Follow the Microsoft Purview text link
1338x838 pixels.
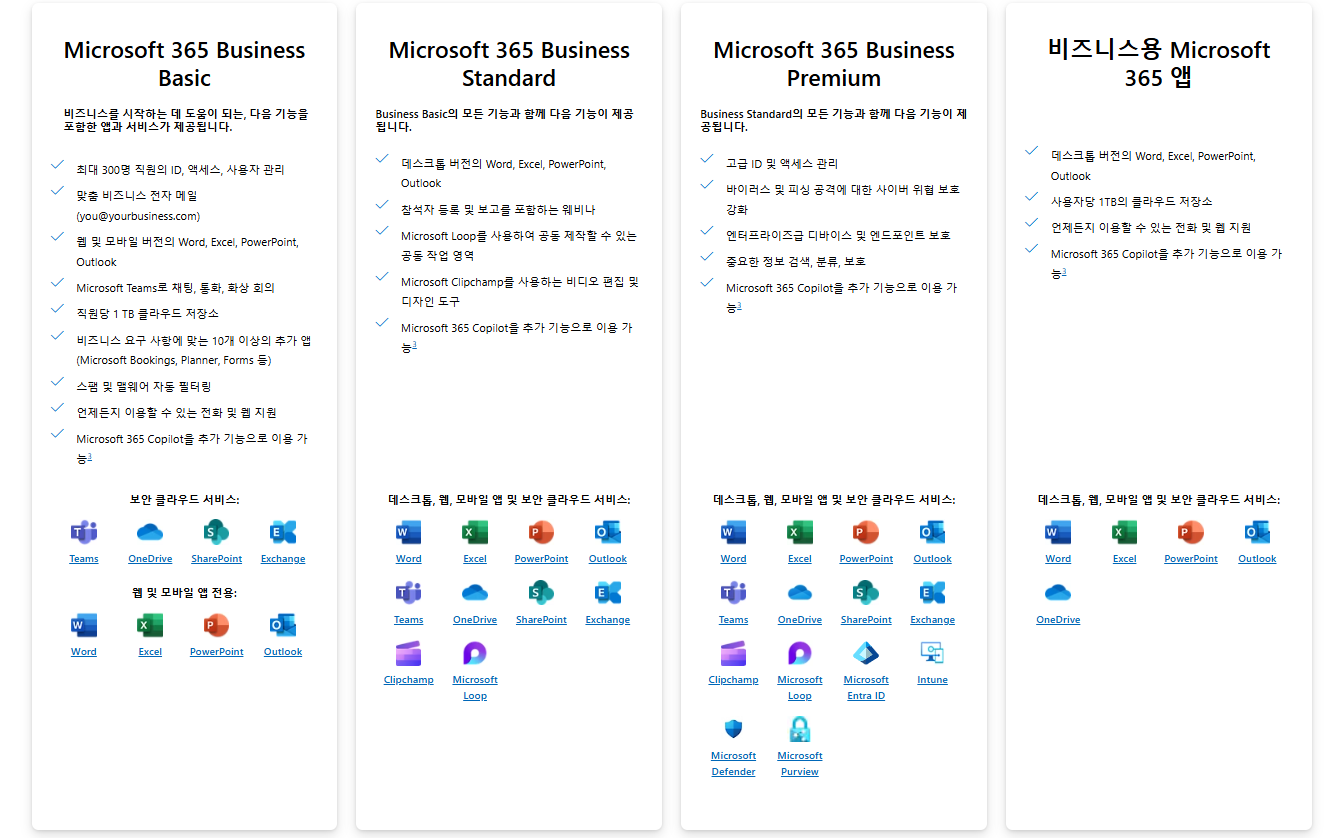(800, 764)
